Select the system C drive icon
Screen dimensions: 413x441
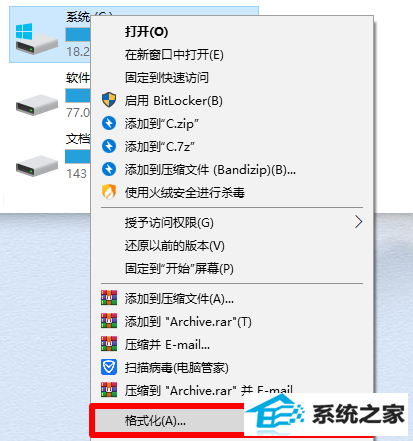pos(36,38)
